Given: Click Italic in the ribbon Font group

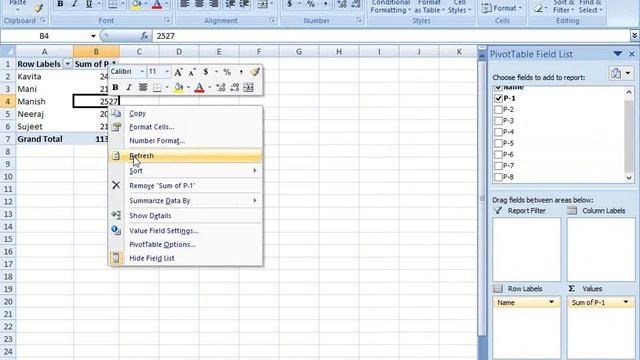Looking at the screenshot, I should [74, 4].
